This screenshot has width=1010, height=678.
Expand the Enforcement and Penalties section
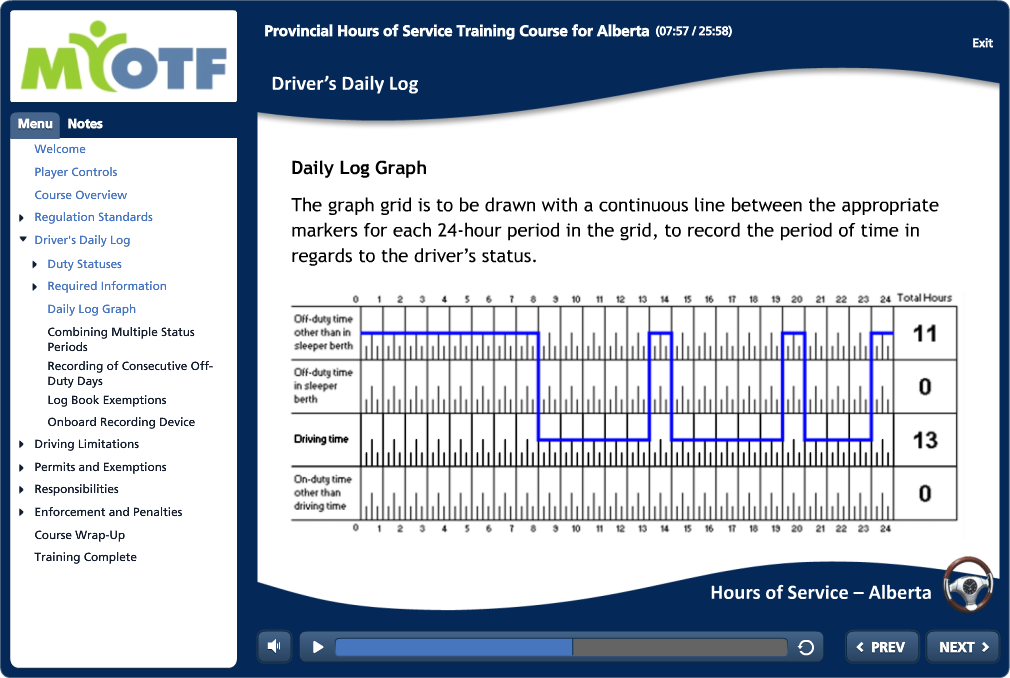(x=21, y=513)
